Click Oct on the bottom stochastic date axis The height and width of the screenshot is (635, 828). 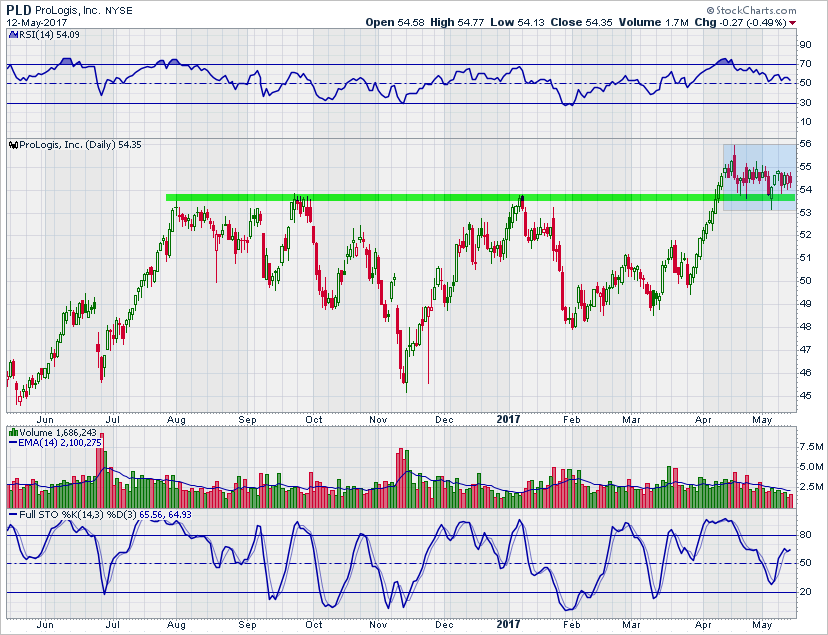(314, 624)
